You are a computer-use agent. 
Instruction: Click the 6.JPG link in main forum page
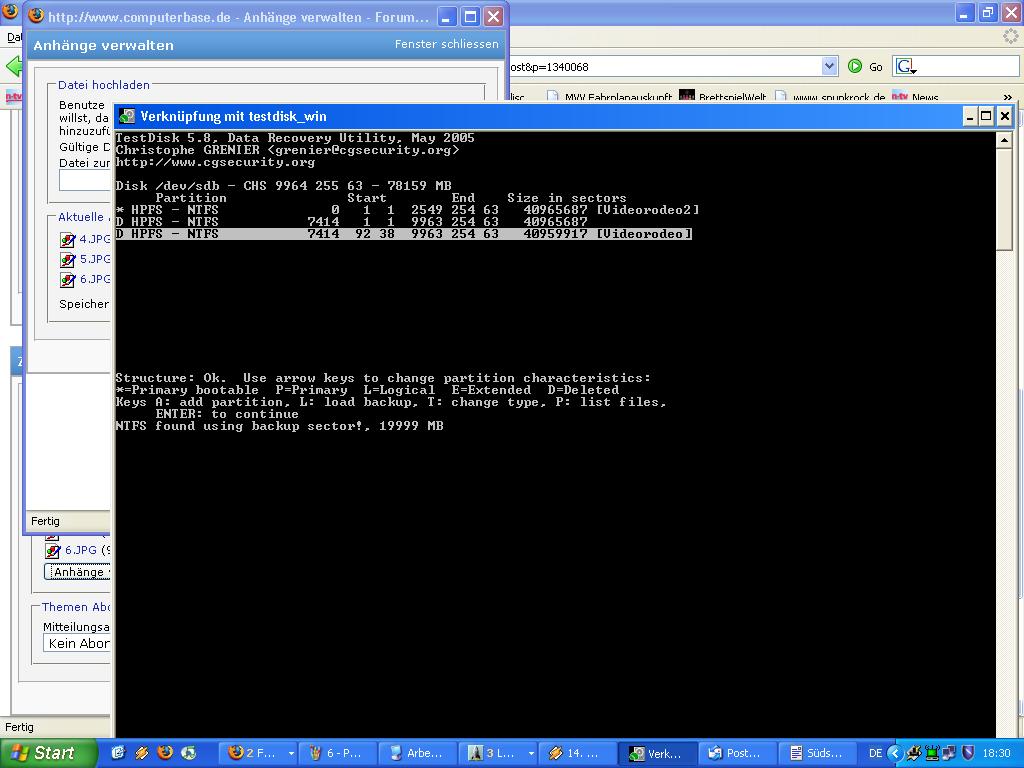coord(80,550)
